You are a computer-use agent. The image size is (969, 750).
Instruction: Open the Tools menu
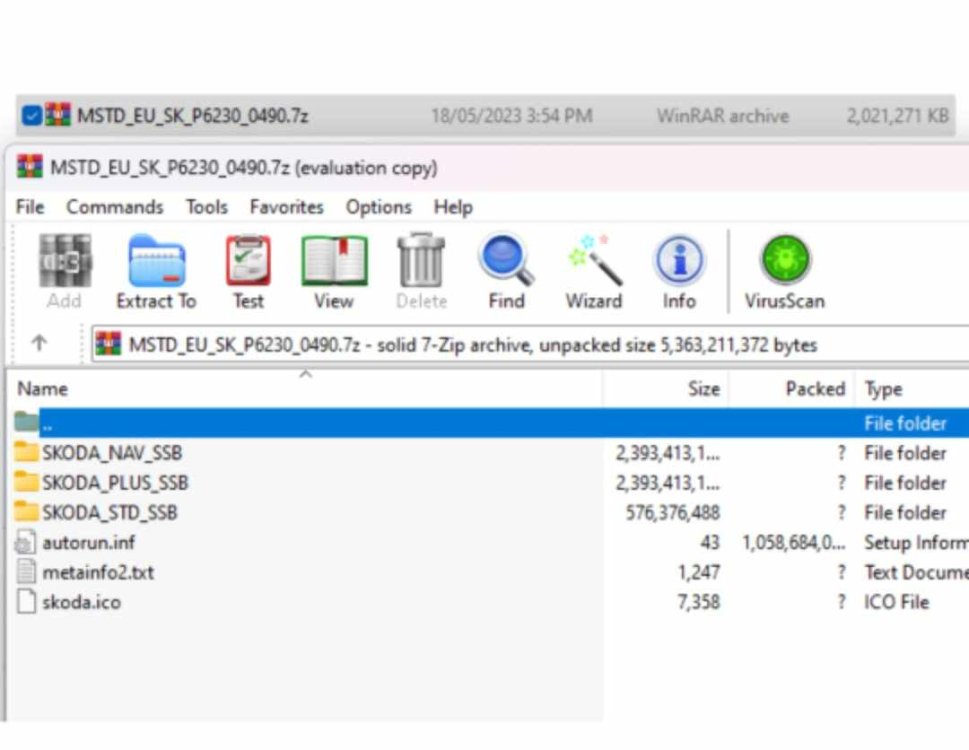click(207, 207)
